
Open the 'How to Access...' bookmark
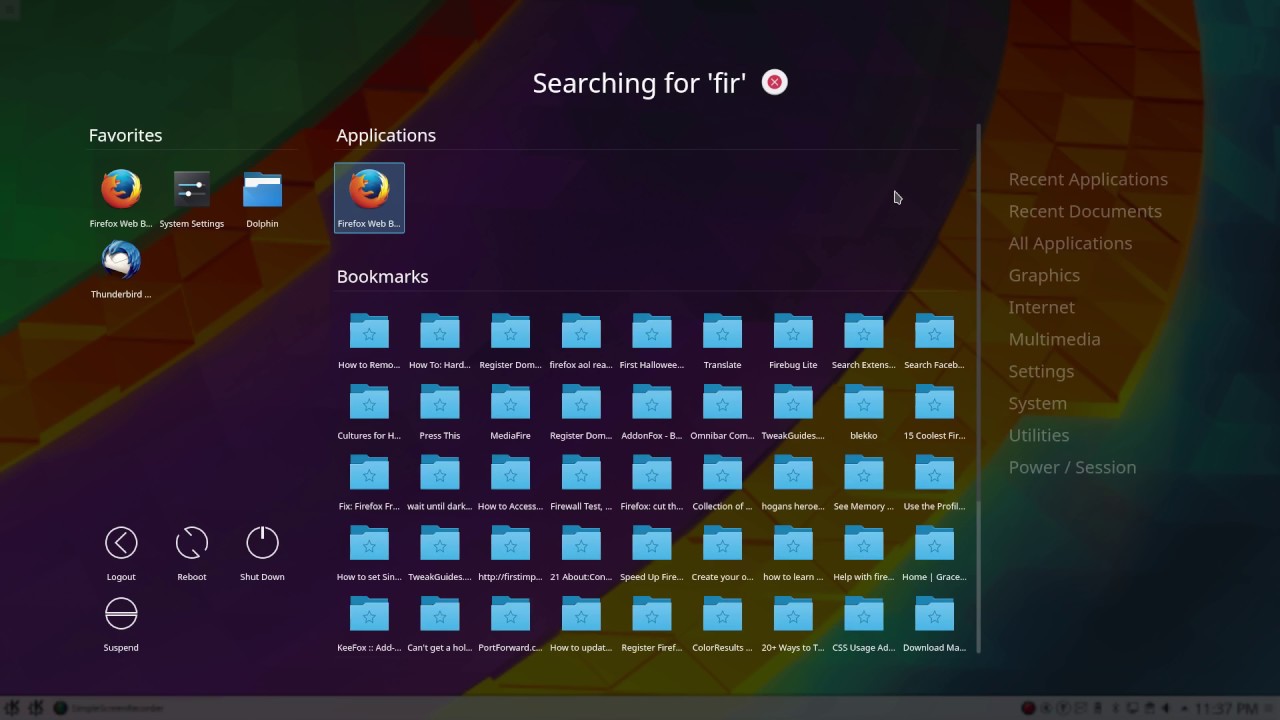[x=510, y=482]
